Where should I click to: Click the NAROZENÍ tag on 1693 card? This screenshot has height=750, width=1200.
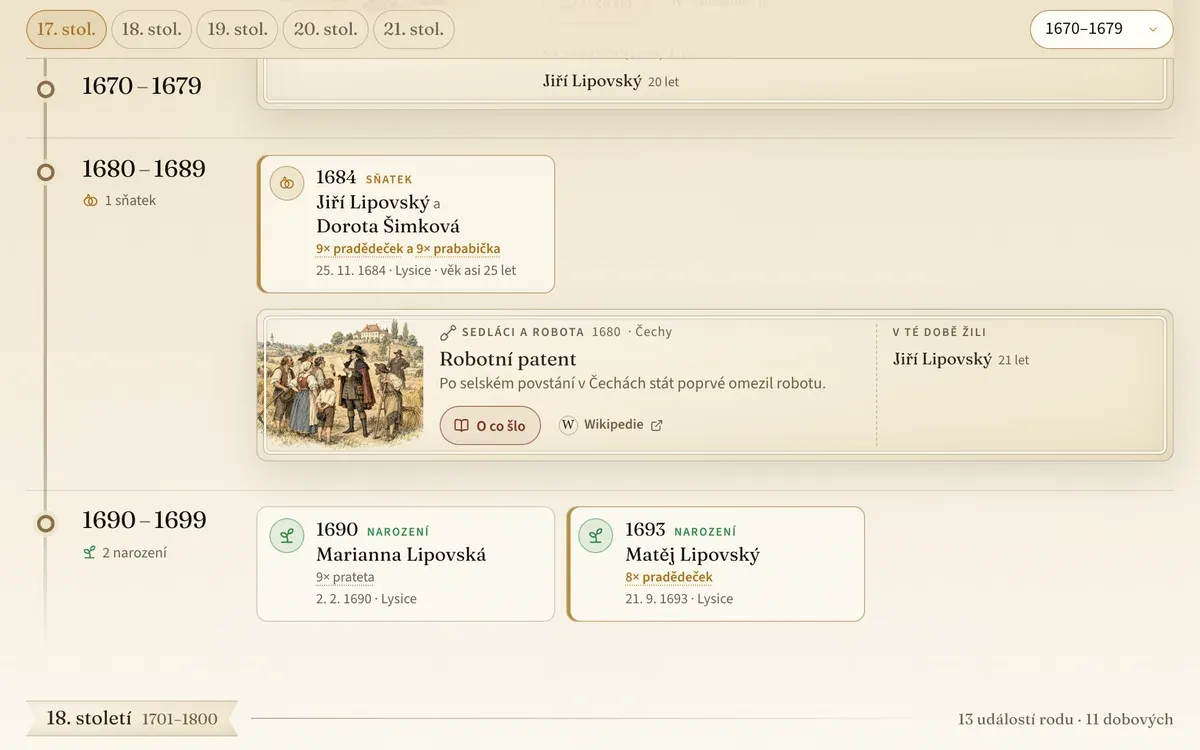click(705, 532)
